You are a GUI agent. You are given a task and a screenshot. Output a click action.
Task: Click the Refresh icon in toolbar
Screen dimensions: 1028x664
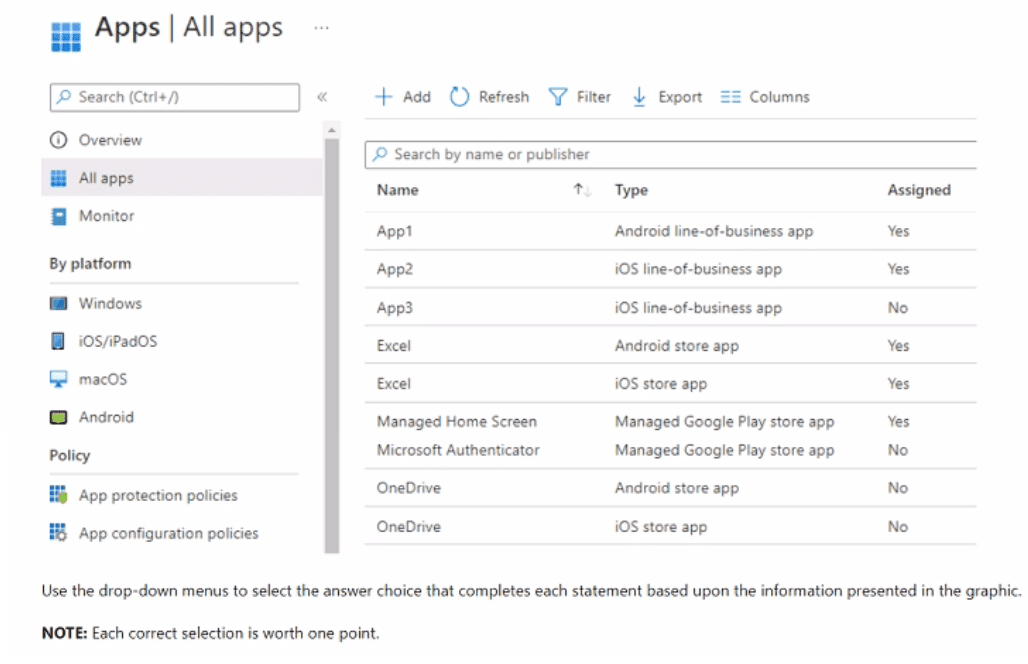coord(459,97)
